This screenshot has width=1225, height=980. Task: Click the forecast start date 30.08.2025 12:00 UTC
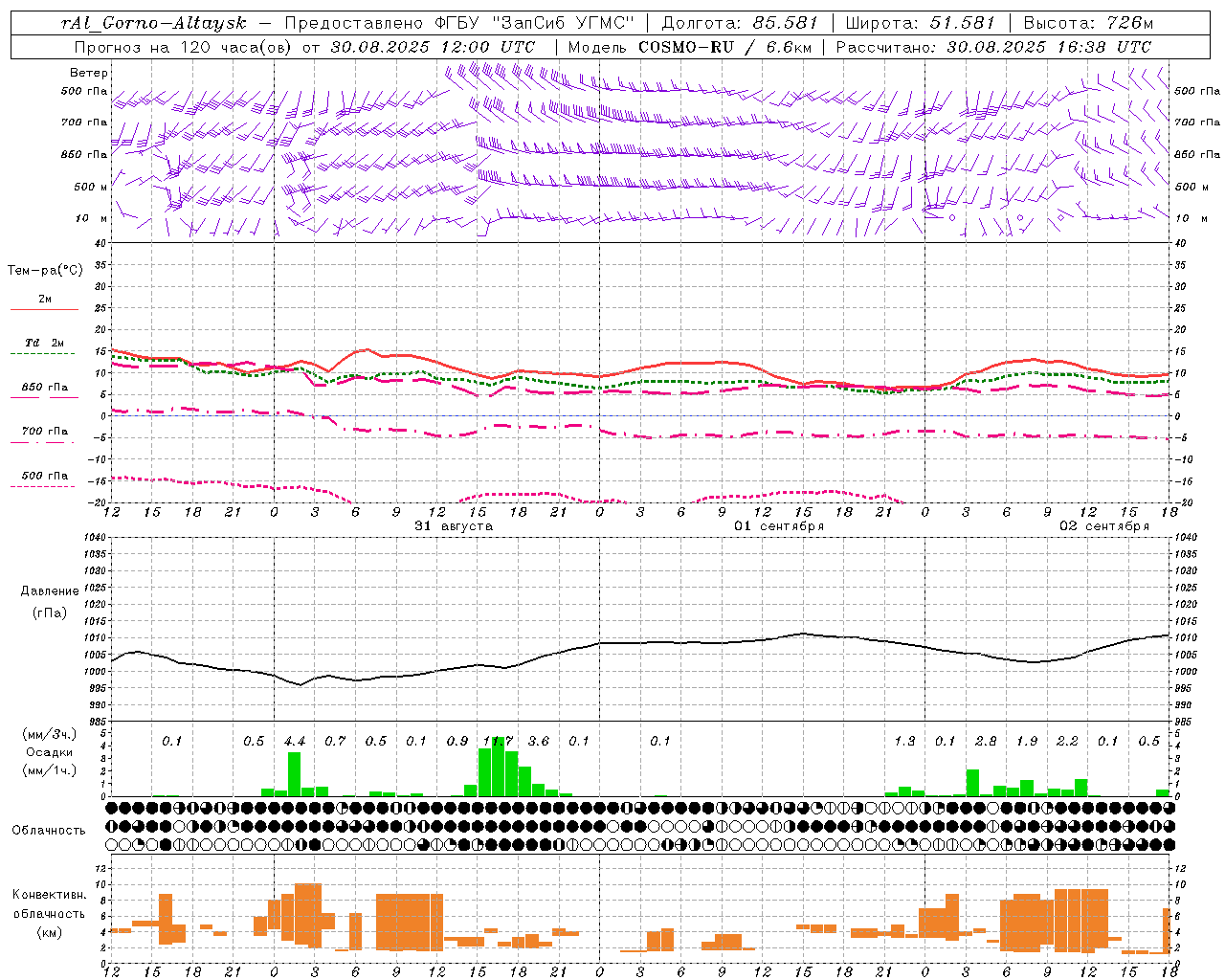point(433,46)
